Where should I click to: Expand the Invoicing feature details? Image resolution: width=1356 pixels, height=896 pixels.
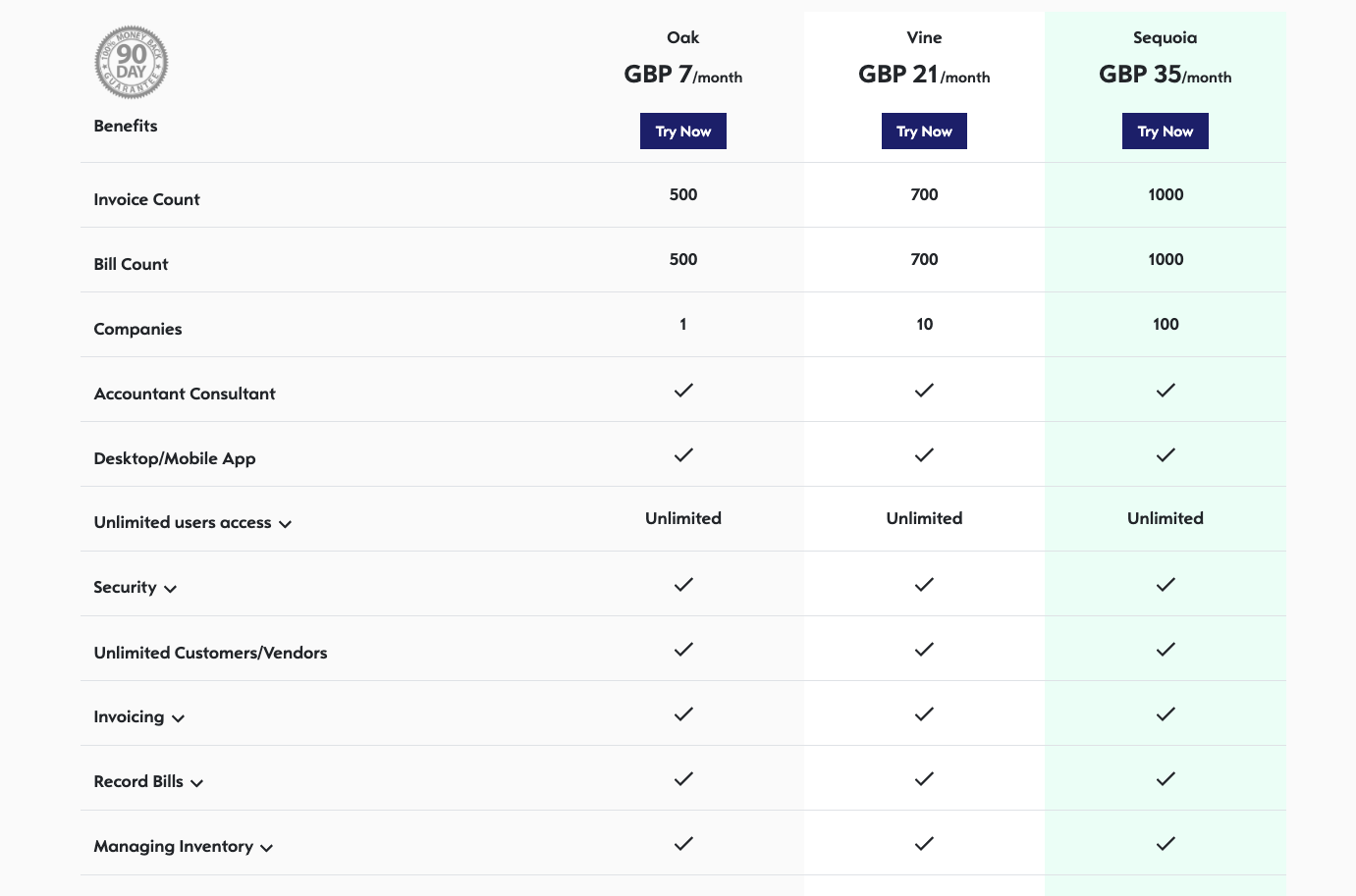(178, 718)
